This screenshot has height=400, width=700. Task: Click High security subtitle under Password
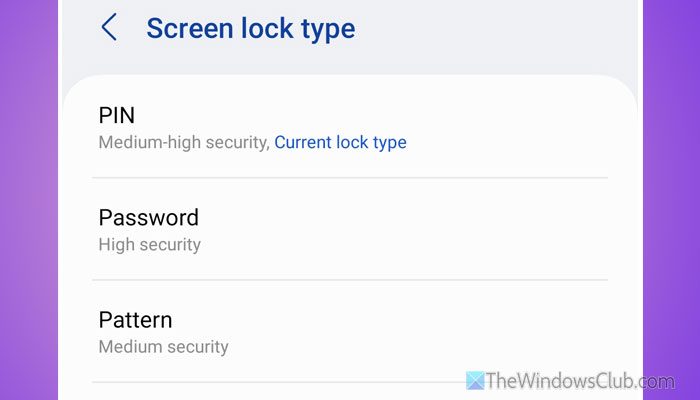point(150,245)
